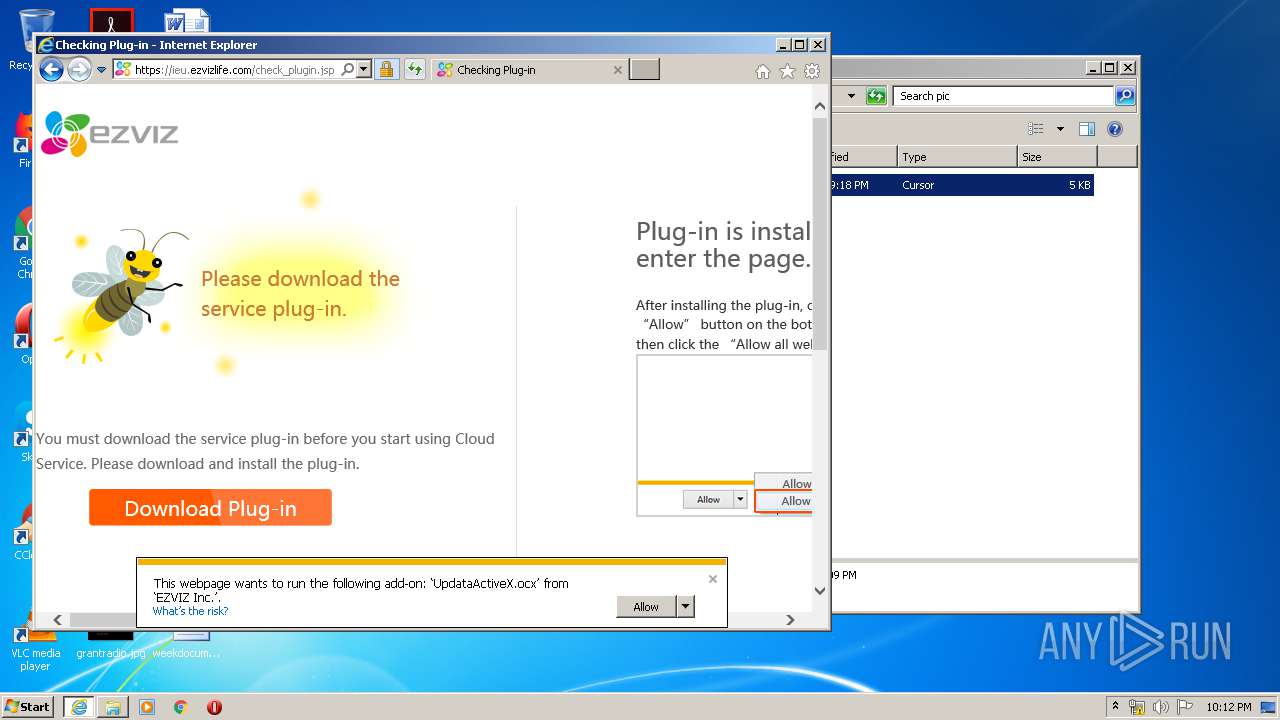1280x720 pixels.
Task: Click the Explorer search magnifier button
Action: [x=1125, y=96]
